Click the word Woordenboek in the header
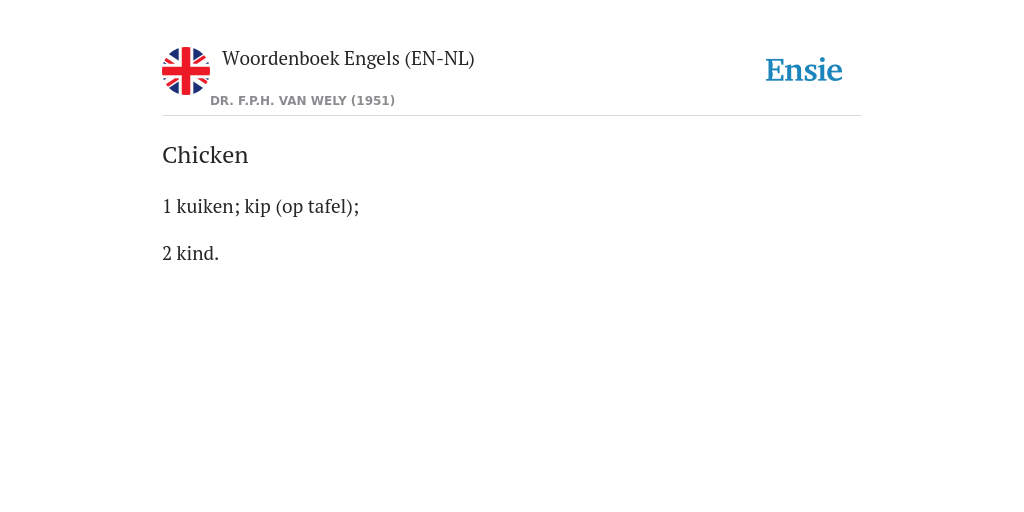1024x512 pixels. (280, 59)
